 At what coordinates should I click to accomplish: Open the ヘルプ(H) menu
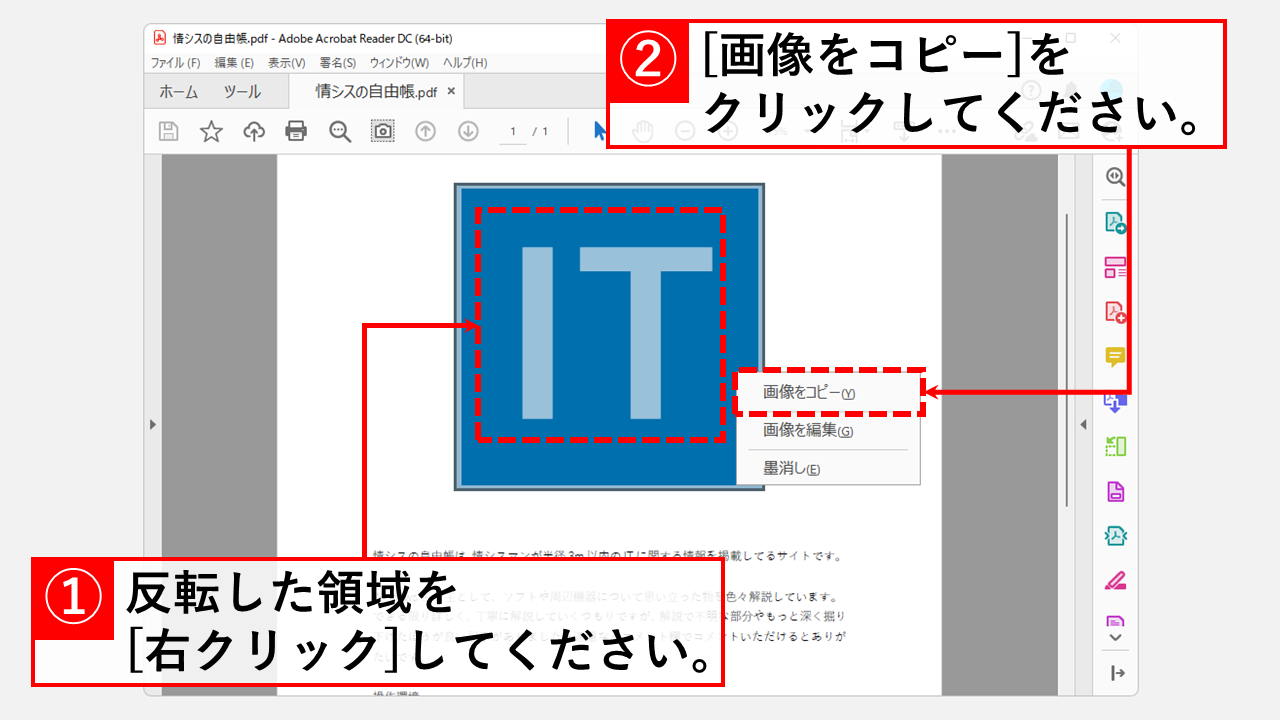tap(465, 63)
